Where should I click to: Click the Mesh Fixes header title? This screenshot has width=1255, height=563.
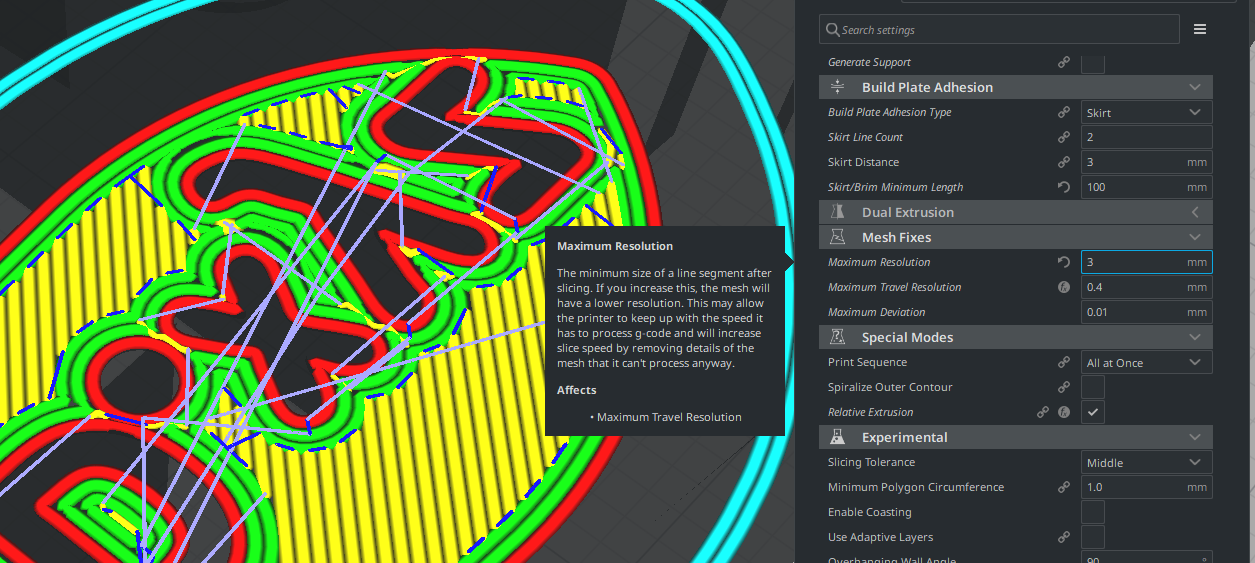[x=896, y=237]
